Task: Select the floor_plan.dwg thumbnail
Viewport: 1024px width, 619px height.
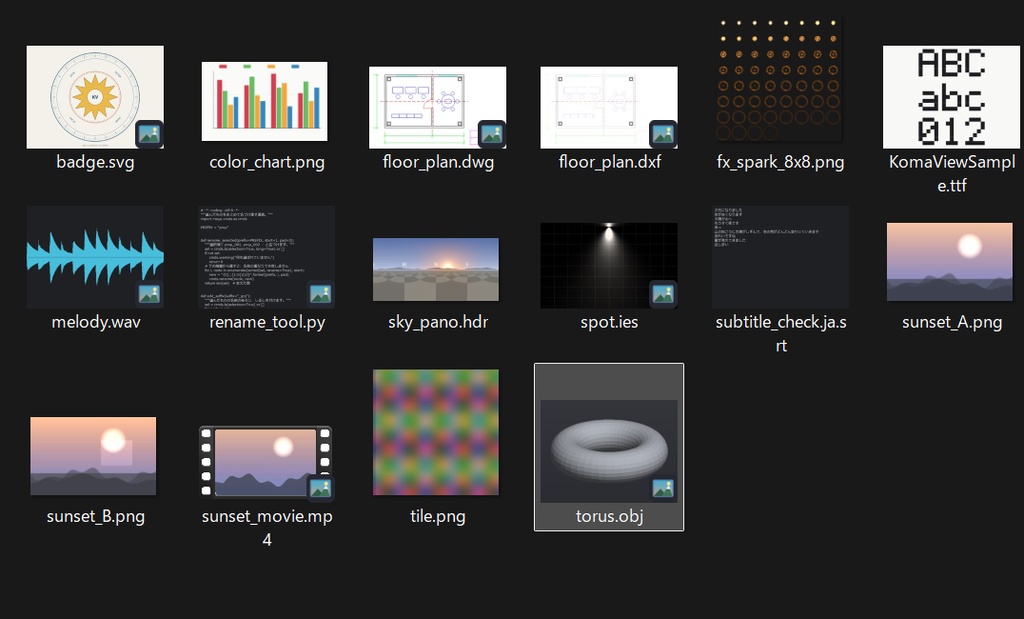Action: [438, 108]
